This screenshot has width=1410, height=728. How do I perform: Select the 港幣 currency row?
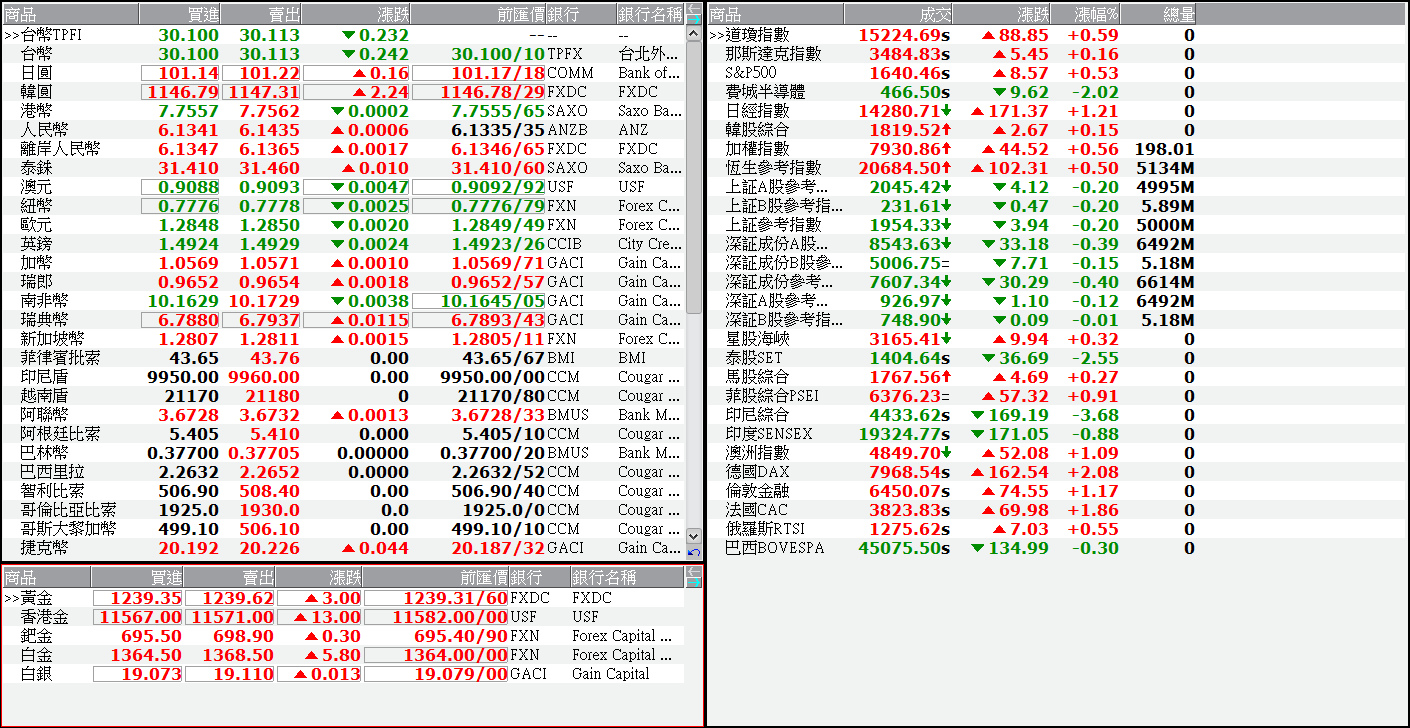click(343, 111)
